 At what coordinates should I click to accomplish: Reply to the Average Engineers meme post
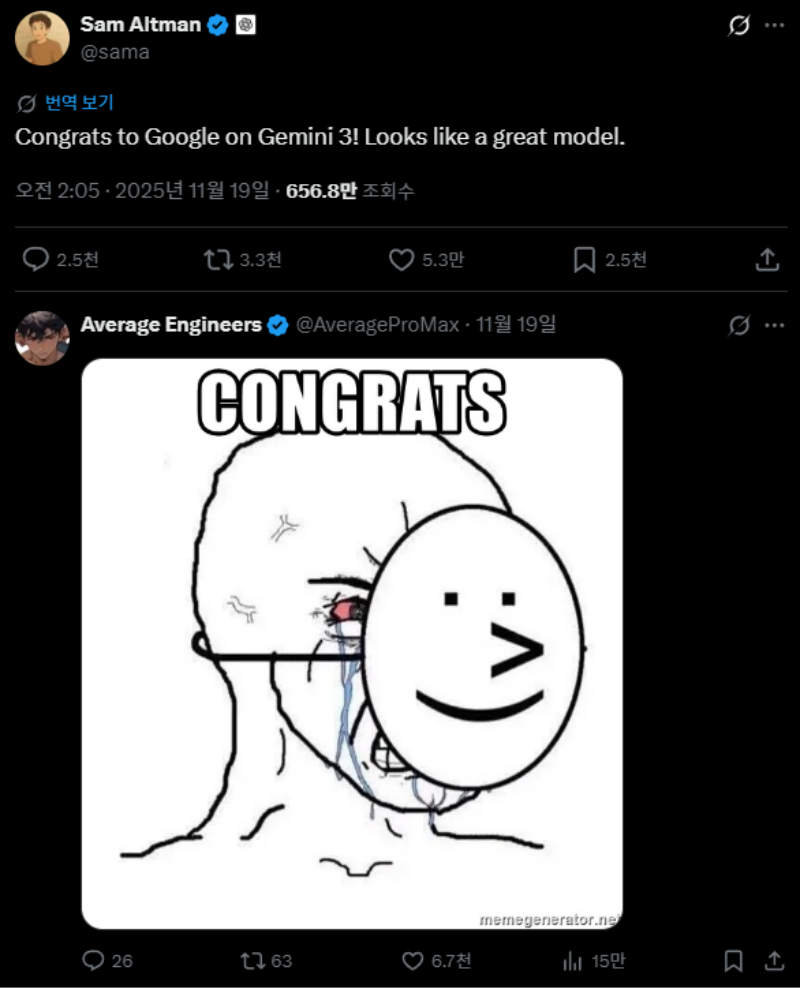point(93,961)
